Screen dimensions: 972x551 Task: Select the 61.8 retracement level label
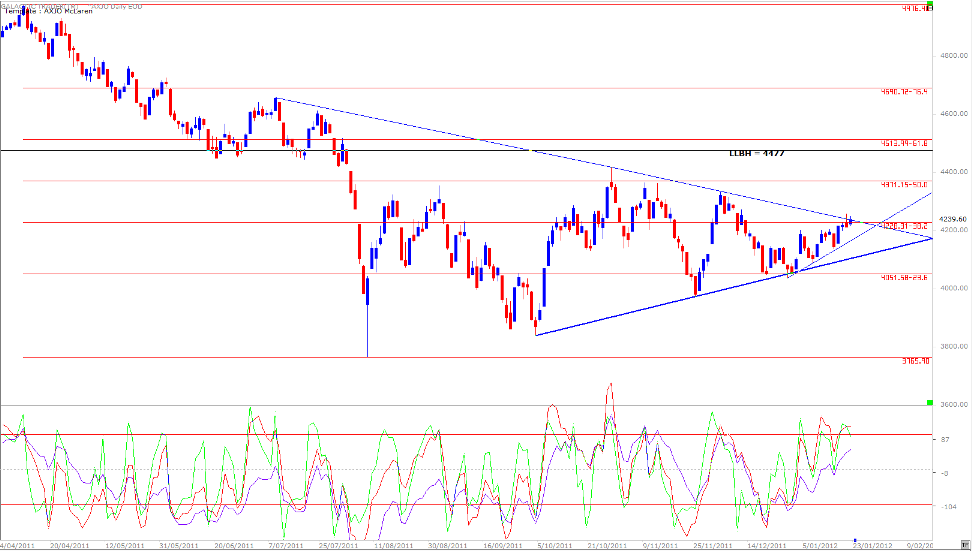(904, 143)
